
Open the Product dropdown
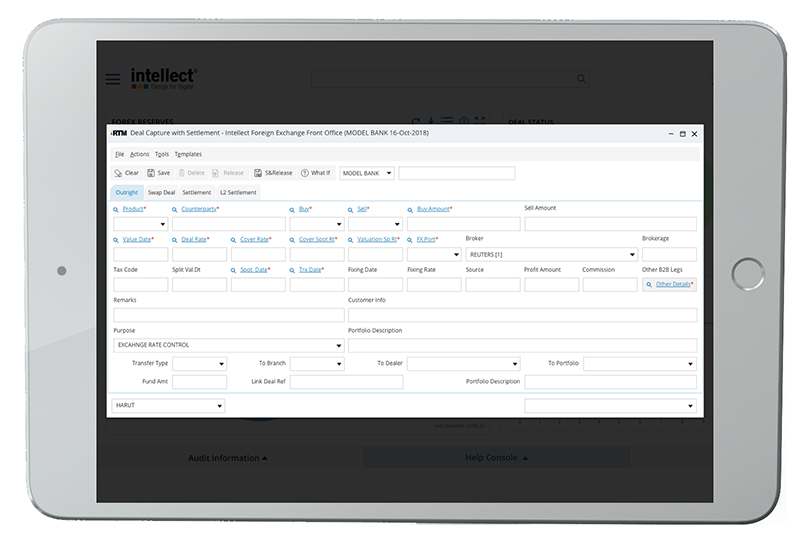(x=140, y=224)
